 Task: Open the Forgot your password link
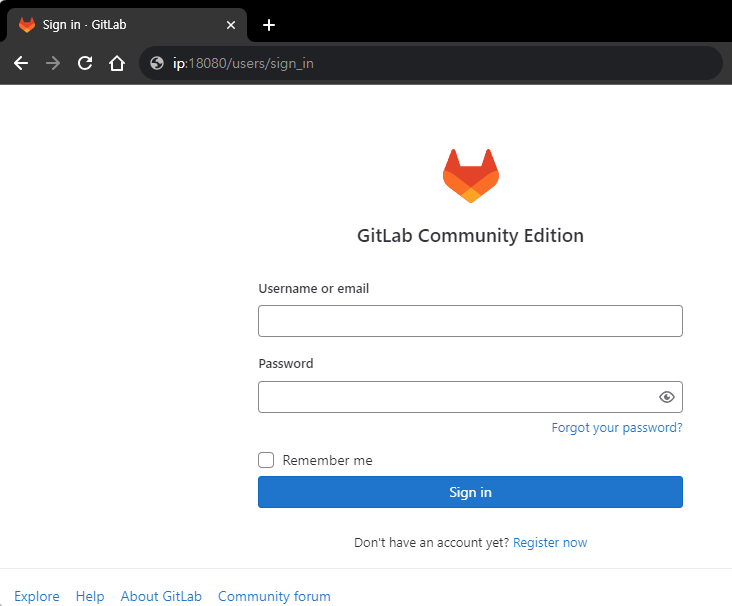pos(617,428)
